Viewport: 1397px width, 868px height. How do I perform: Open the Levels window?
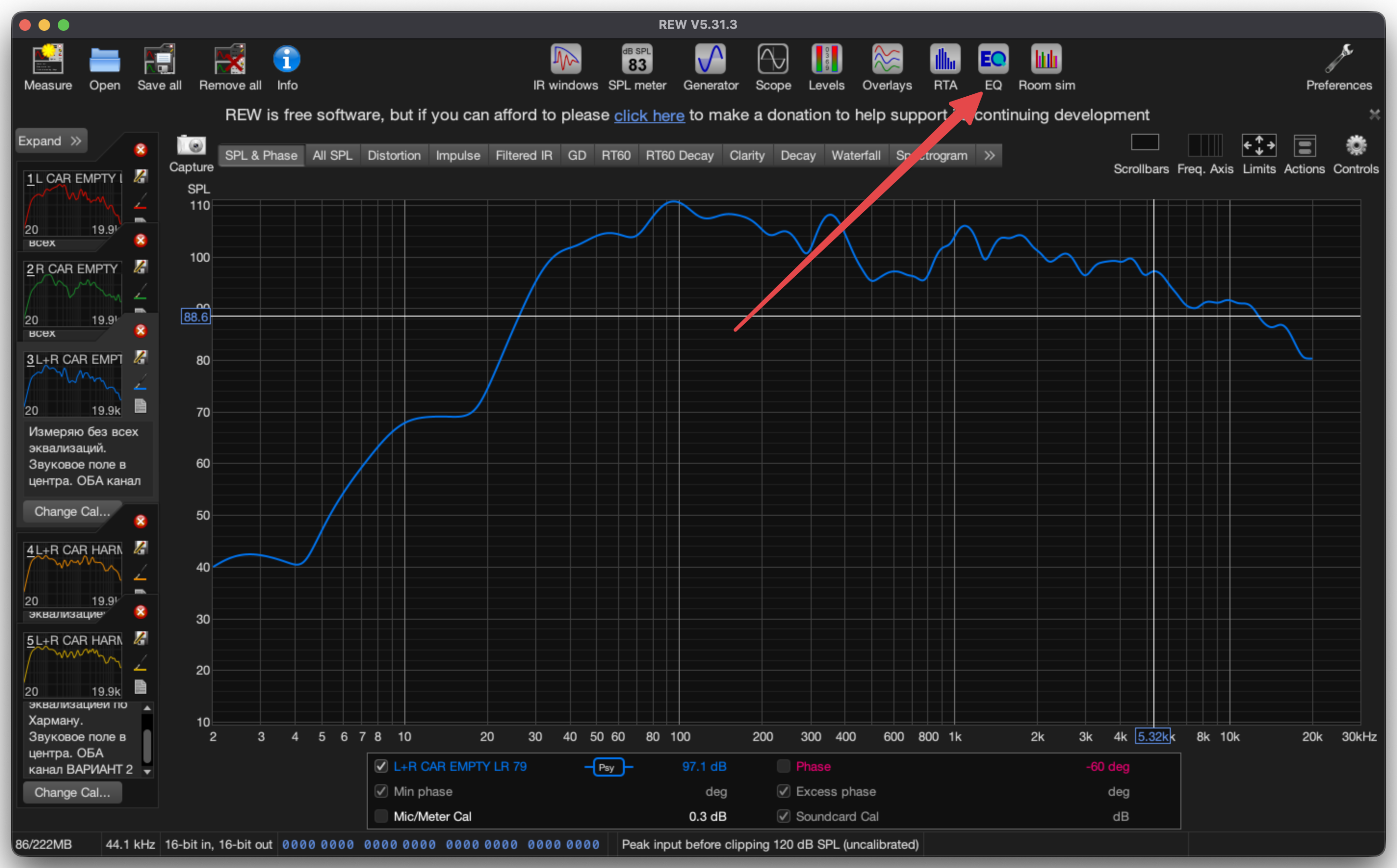(826, 67)
